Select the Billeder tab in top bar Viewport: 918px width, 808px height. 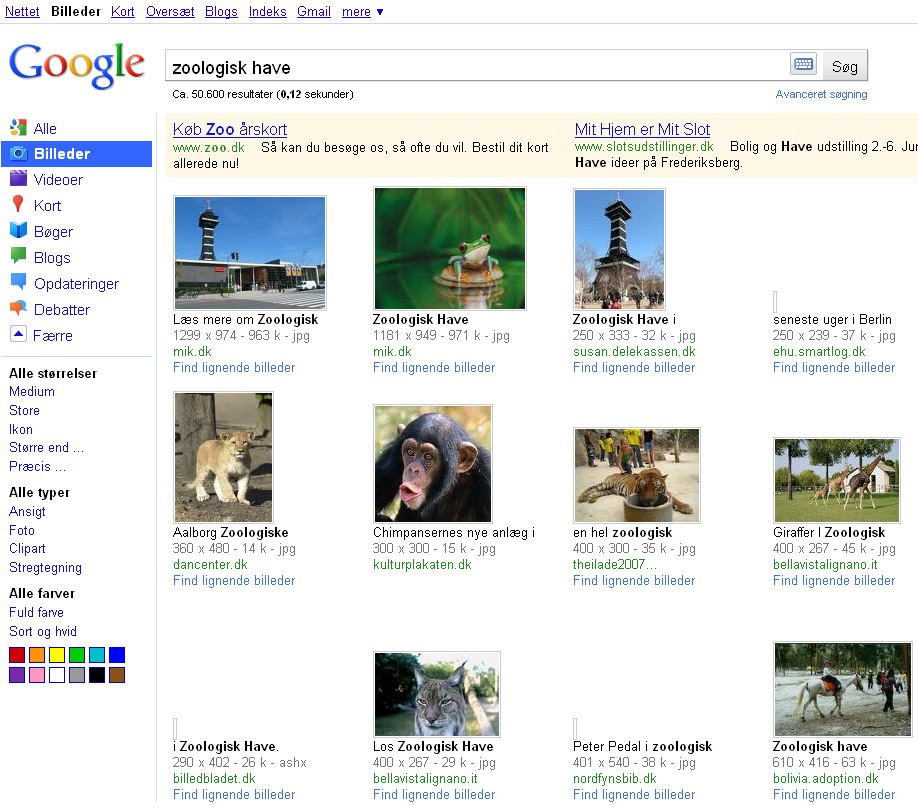pyautogui.click(x=76, y=11)
